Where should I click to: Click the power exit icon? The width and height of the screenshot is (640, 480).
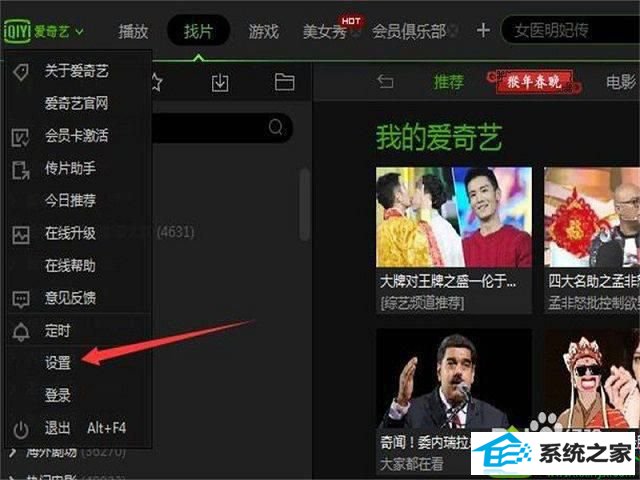tap(21, 430)
